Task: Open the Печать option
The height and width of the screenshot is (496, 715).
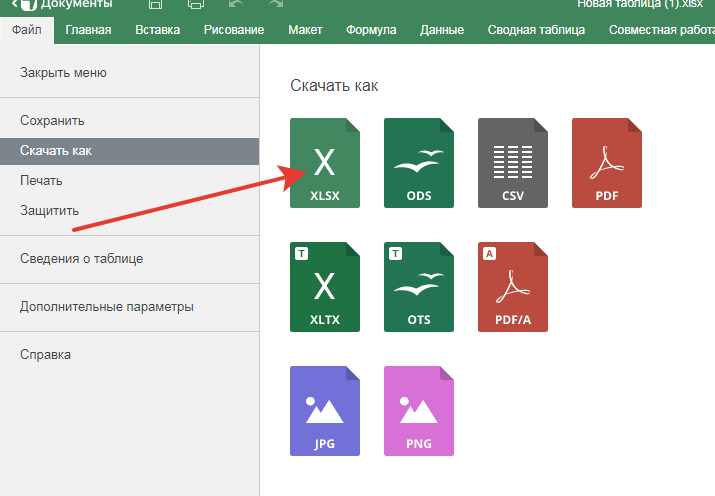Action: click(x=130, y=181)
